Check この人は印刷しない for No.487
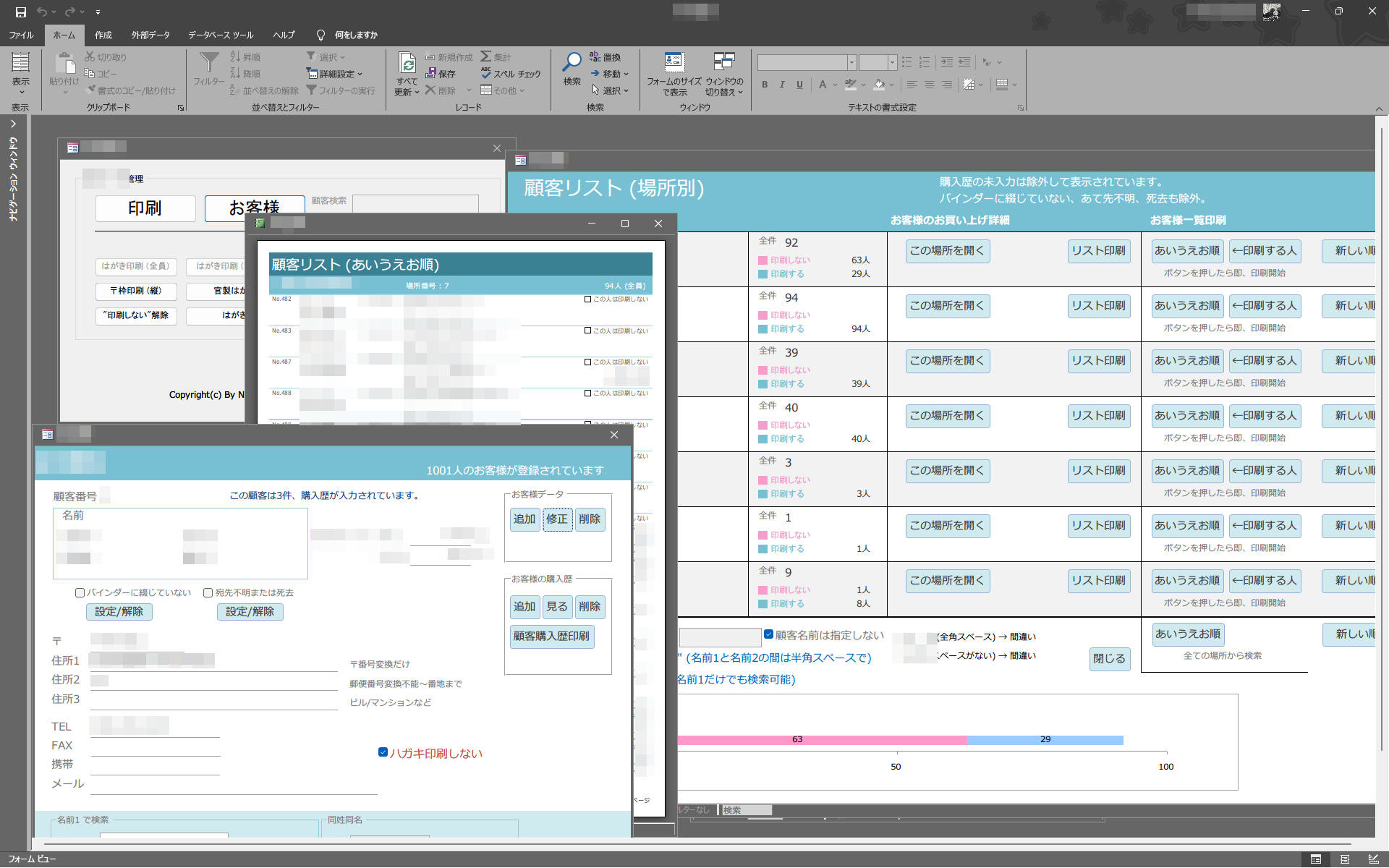Screen dimensions: 1389x868 pos(587,362)
